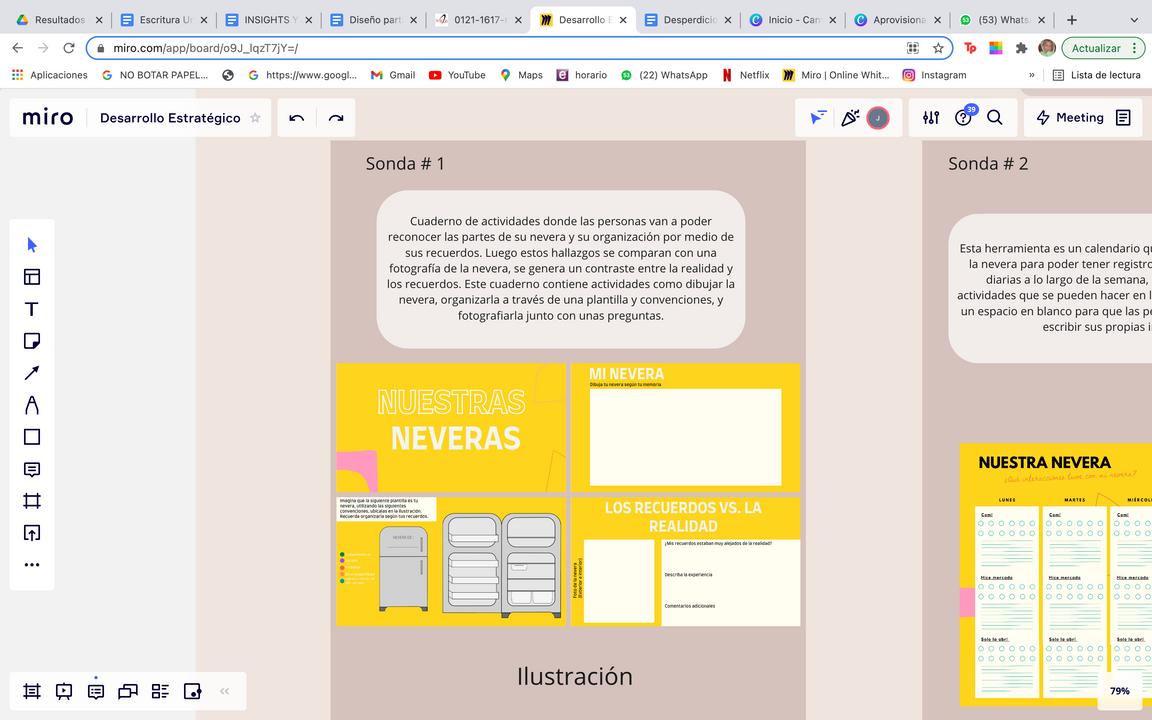Open Aplicaciones in bookmarks bar
The height and width of the screenshot is (720, 1152).
click(49, 75)
